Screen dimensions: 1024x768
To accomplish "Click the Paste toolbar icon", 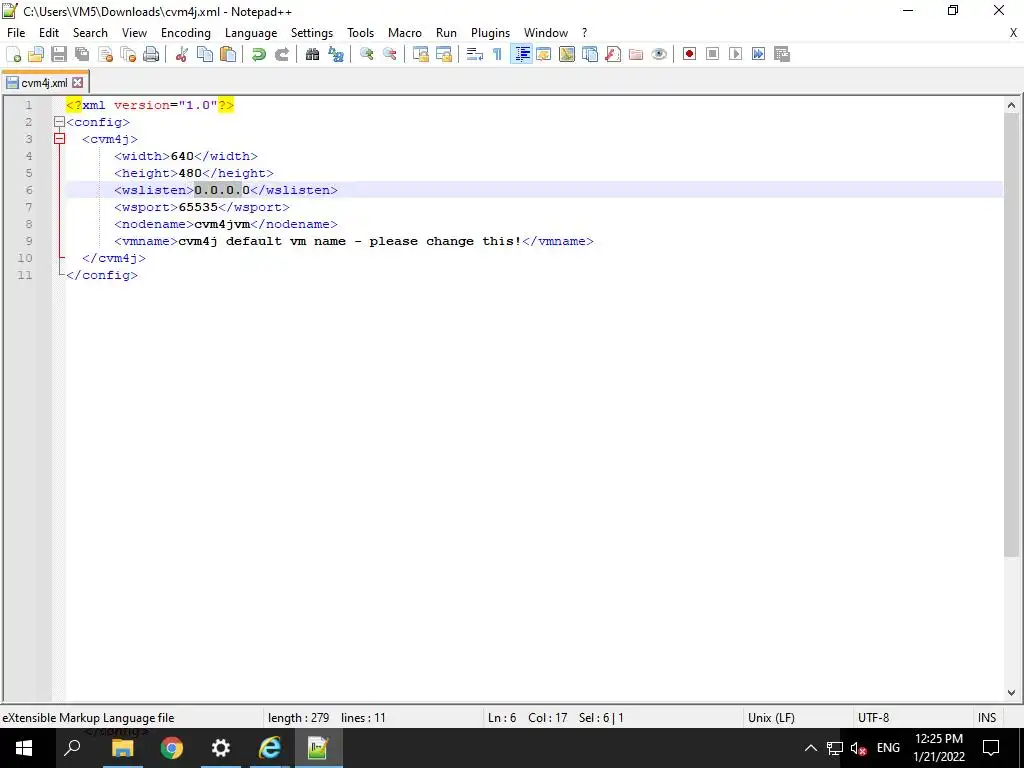I will click(x=228, y=54).
